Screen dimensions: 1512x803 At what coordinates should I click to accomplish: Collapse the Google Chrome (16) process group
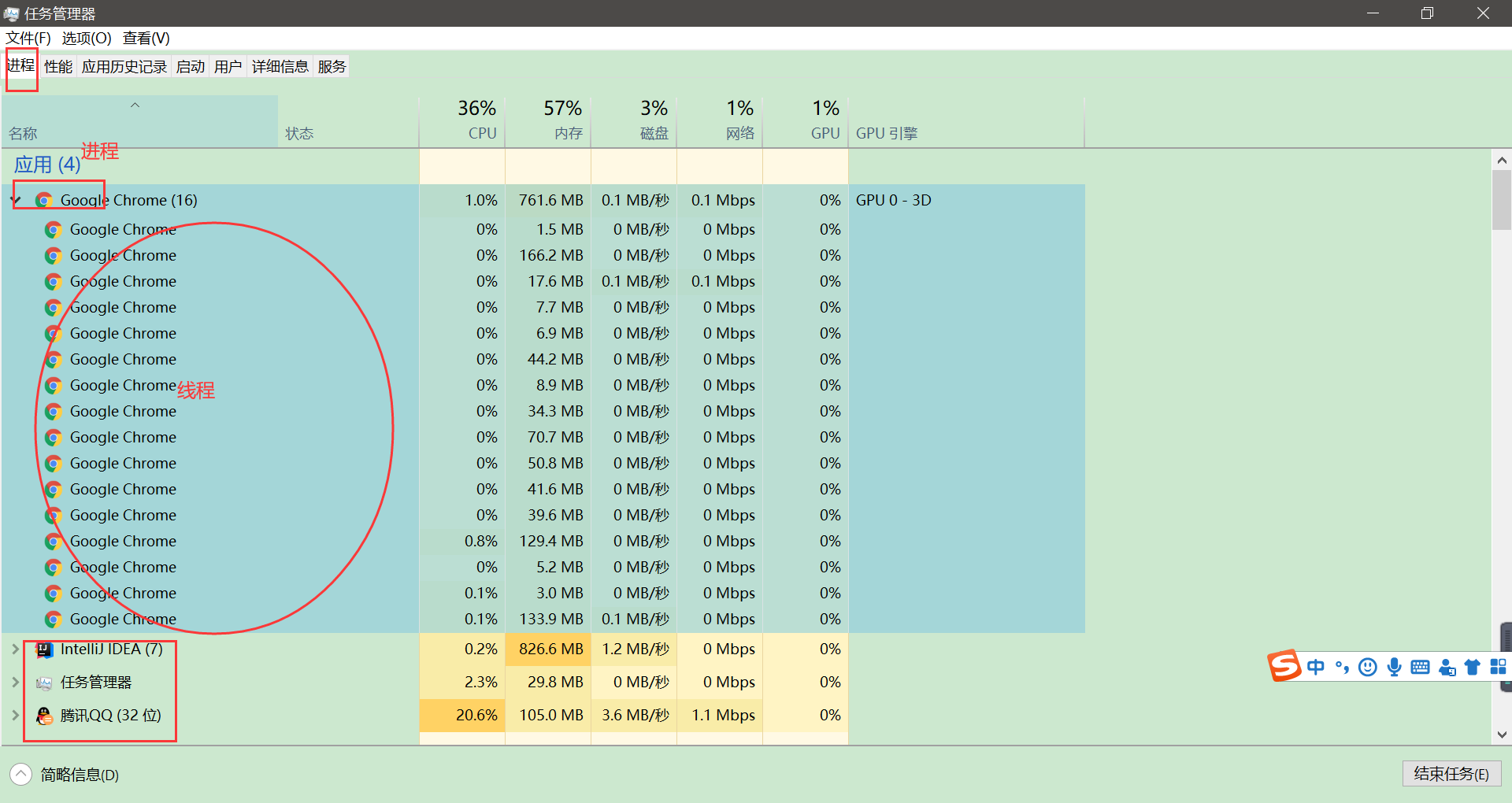coord(16,200)
